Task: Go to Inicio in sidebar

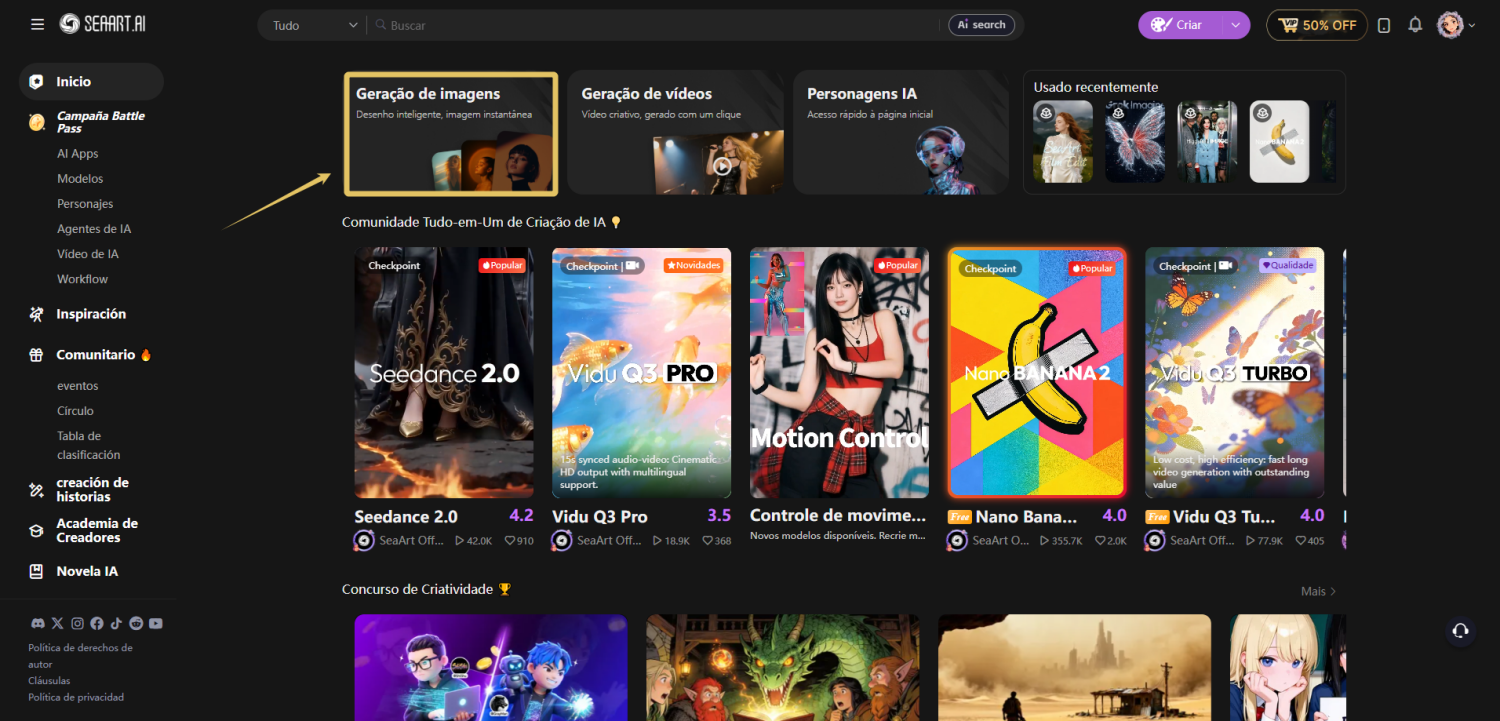Action: click(x=91, y=82)
